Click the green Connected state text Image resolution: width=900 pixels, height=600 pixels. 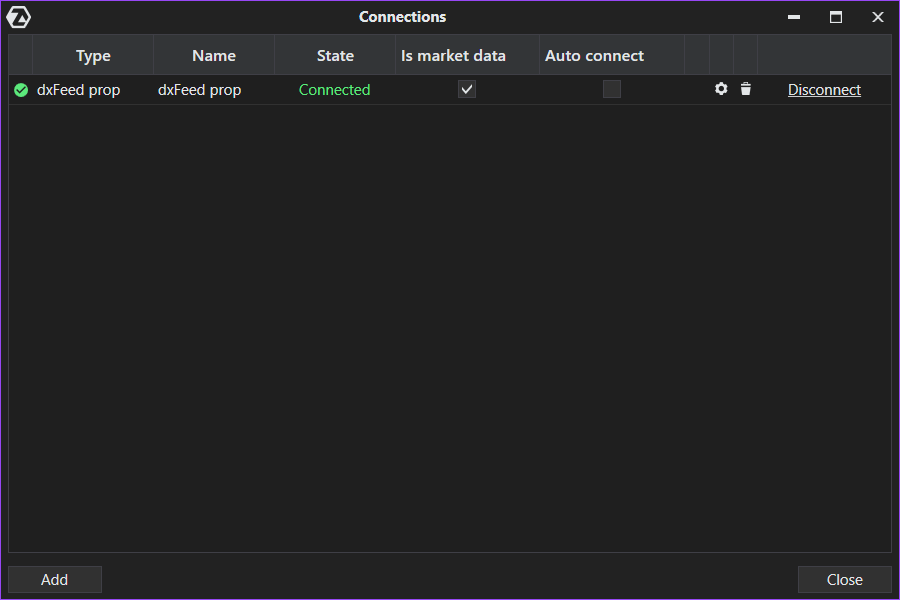tap(334, 90)
